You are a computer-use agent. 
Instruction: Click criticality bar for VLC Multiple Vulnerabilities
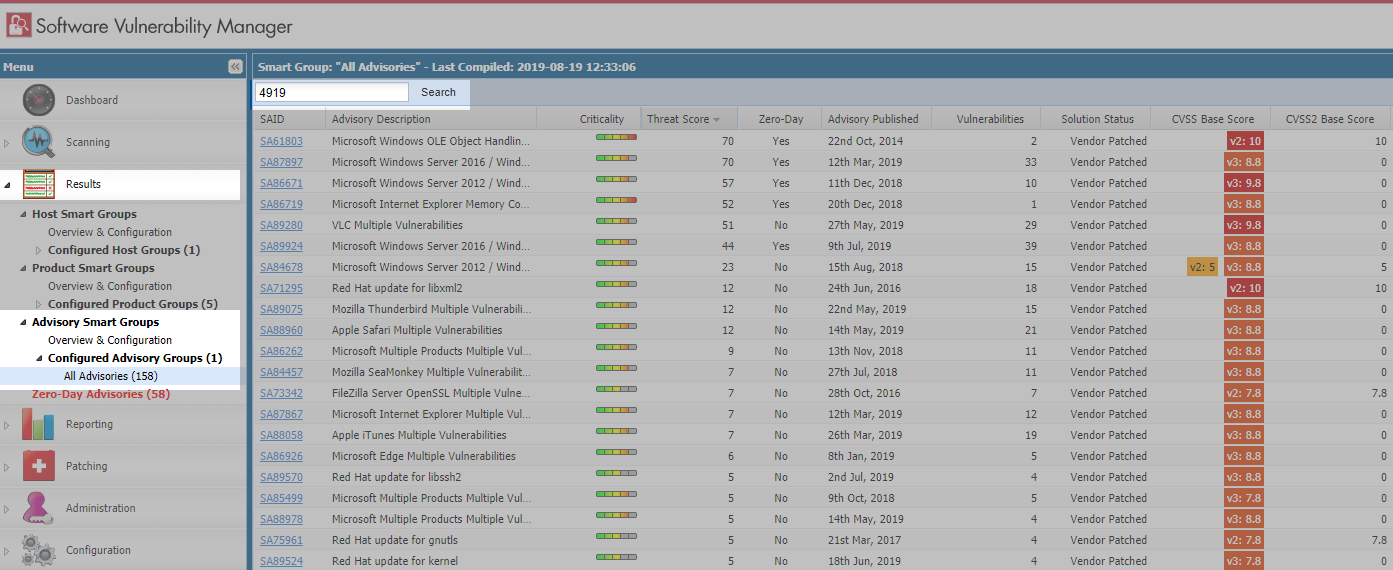click(616, 221)
